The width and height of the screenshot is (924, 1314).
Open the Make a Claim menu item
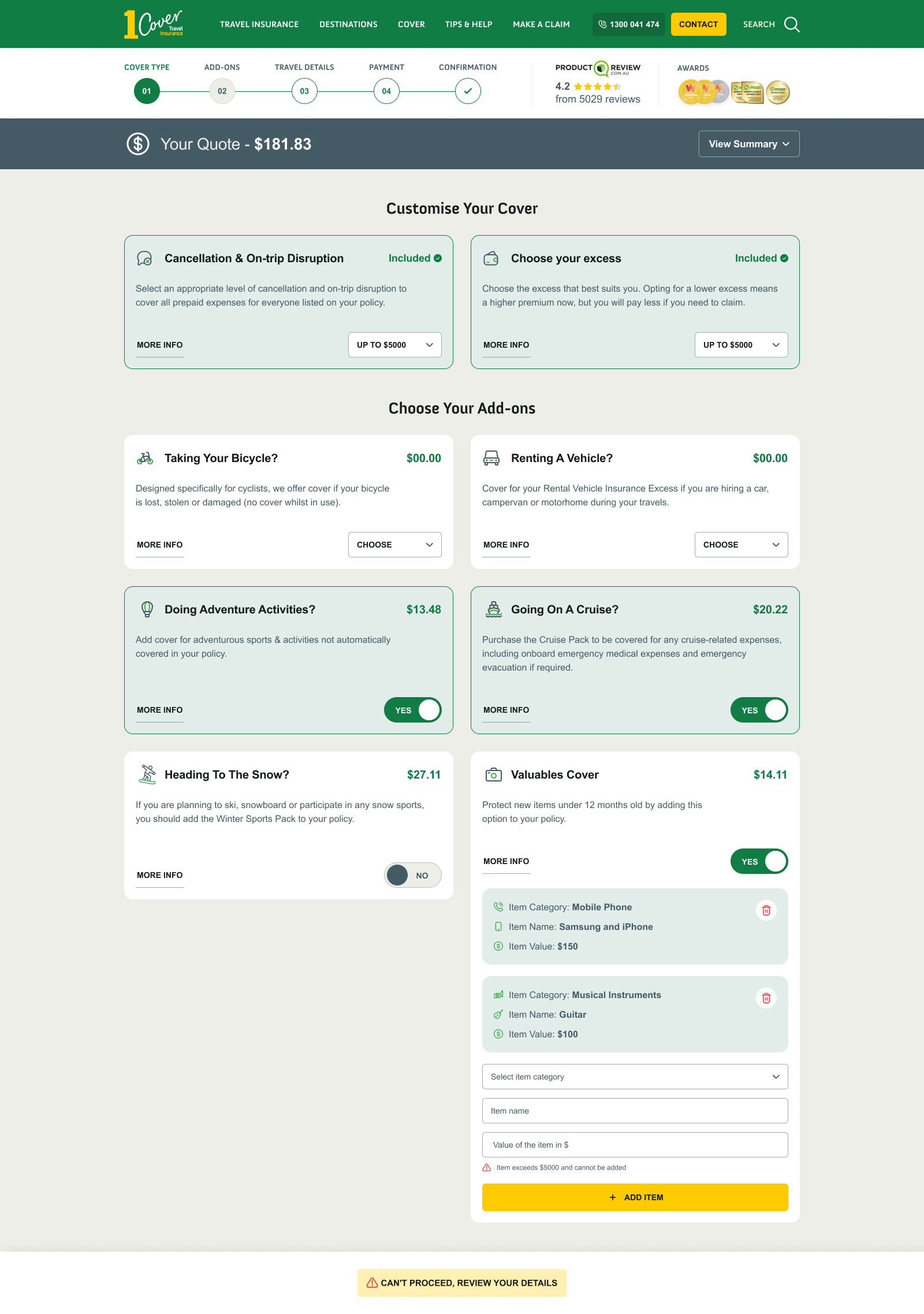[541, 24]
